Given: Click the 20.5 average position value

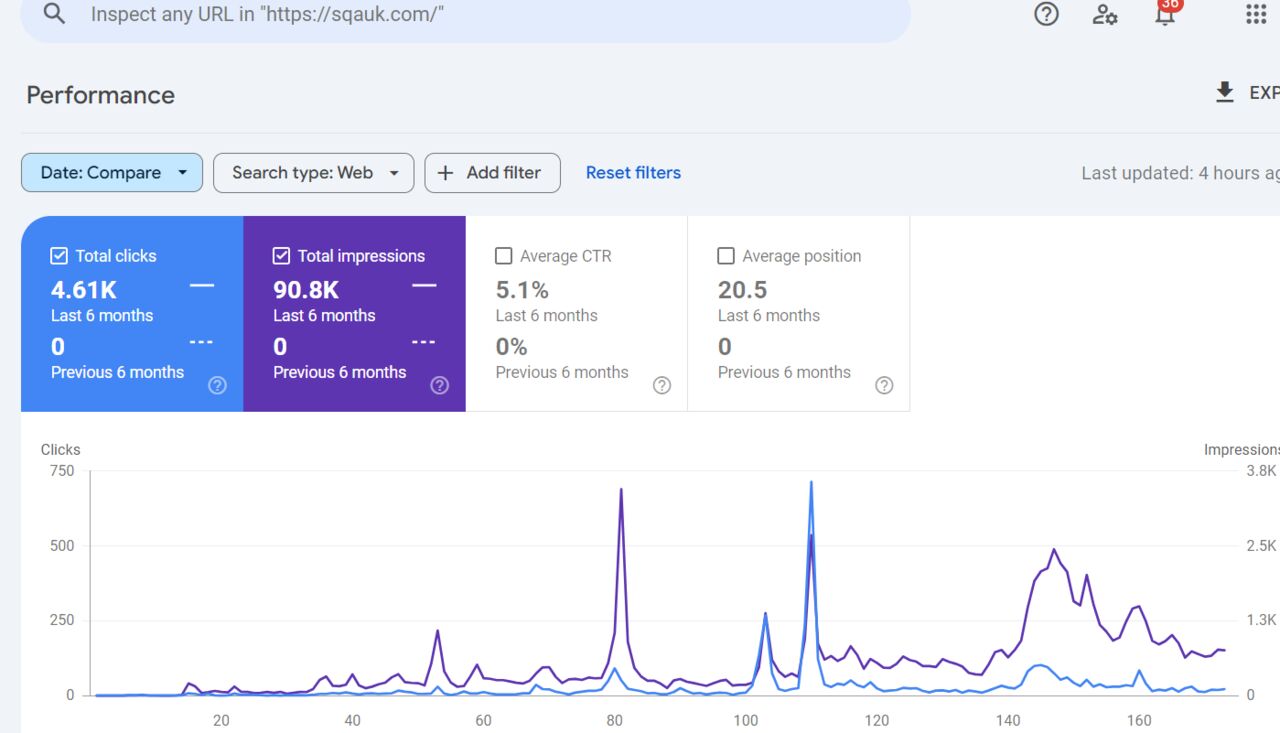Looking at the screenshot, I should click(742, 290).
